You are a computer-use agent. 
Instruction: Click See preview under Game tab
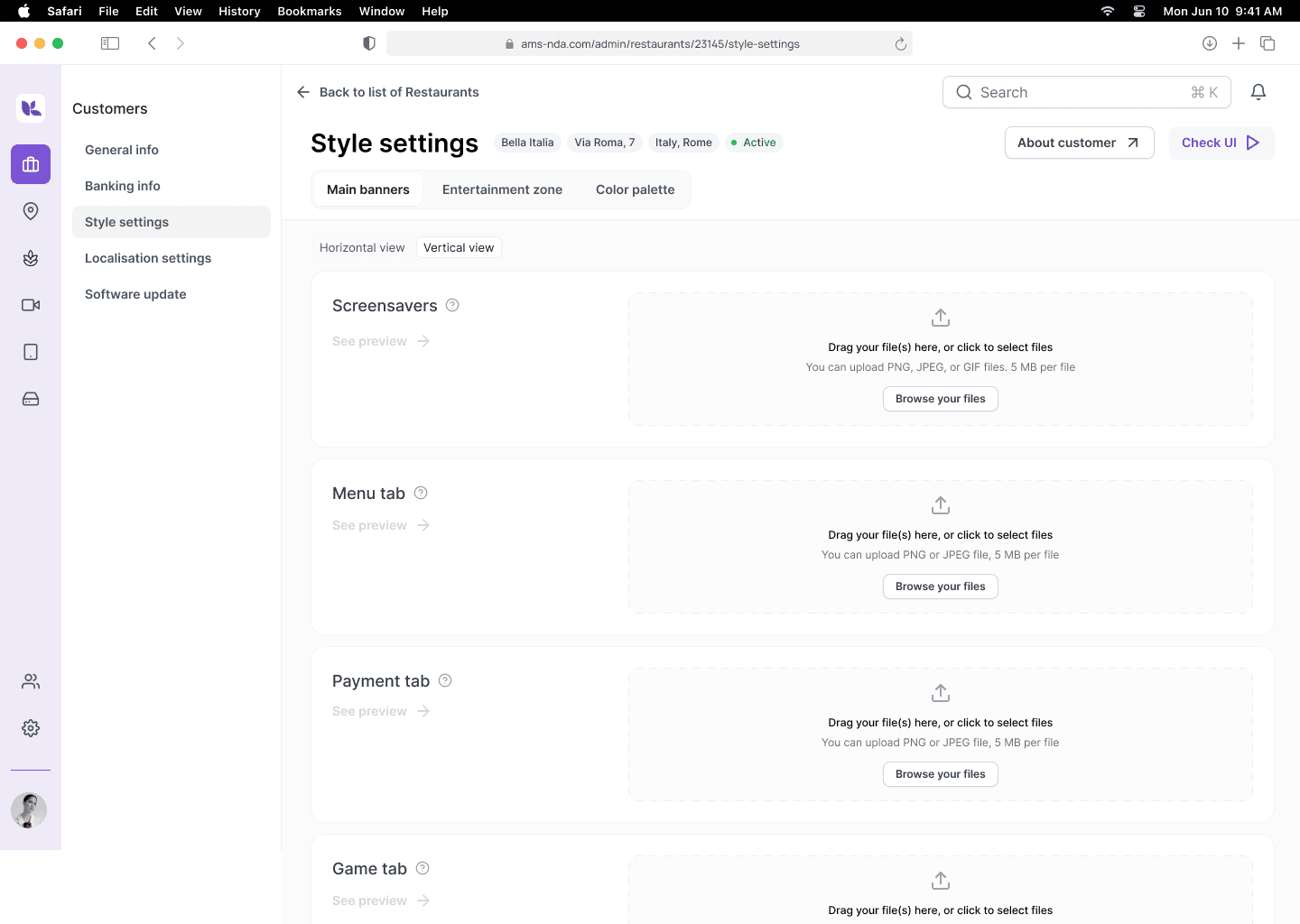coord(381,901)
